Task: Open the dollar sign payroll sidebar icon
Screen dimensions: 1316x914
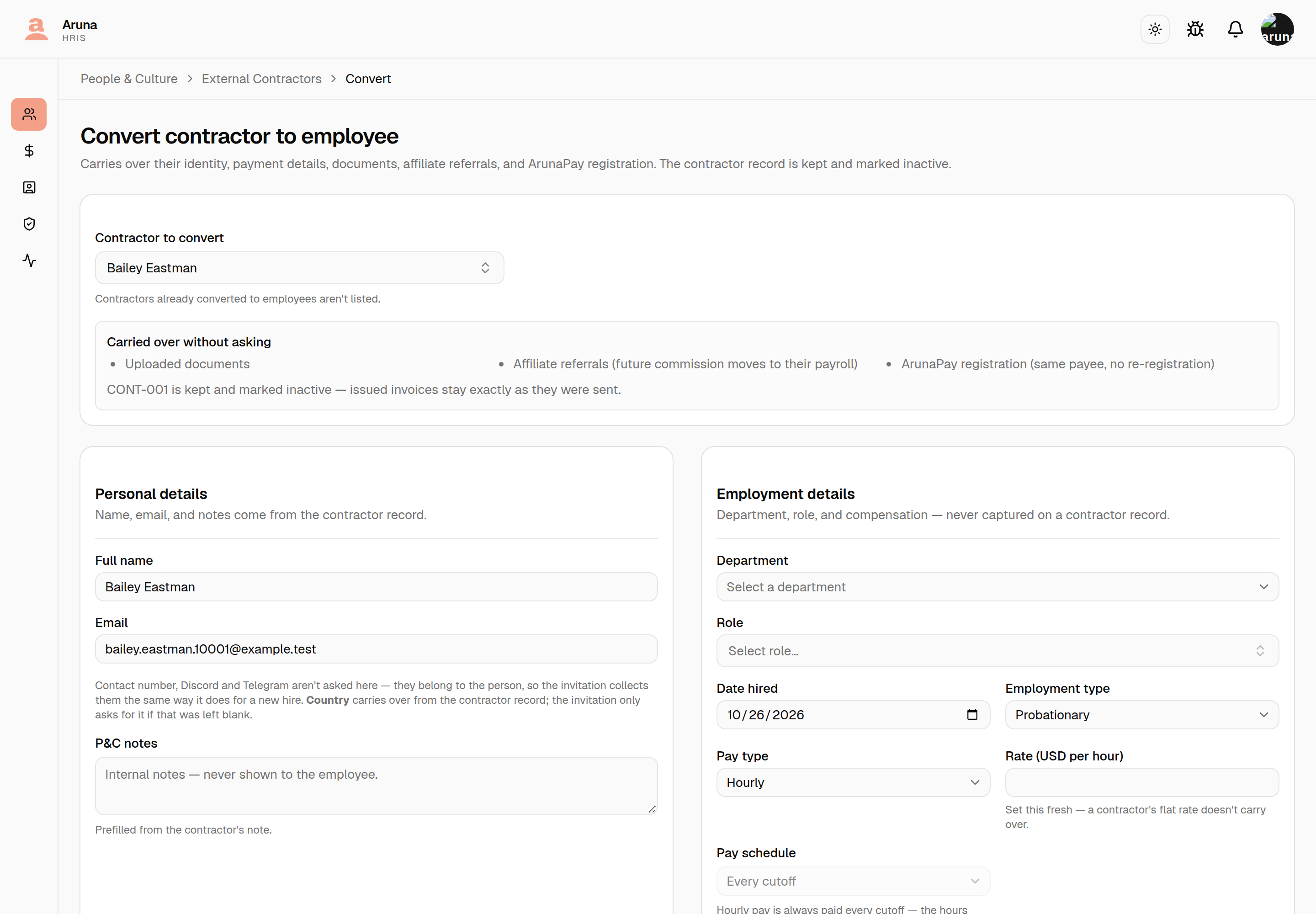Action: tap(29, 151)
